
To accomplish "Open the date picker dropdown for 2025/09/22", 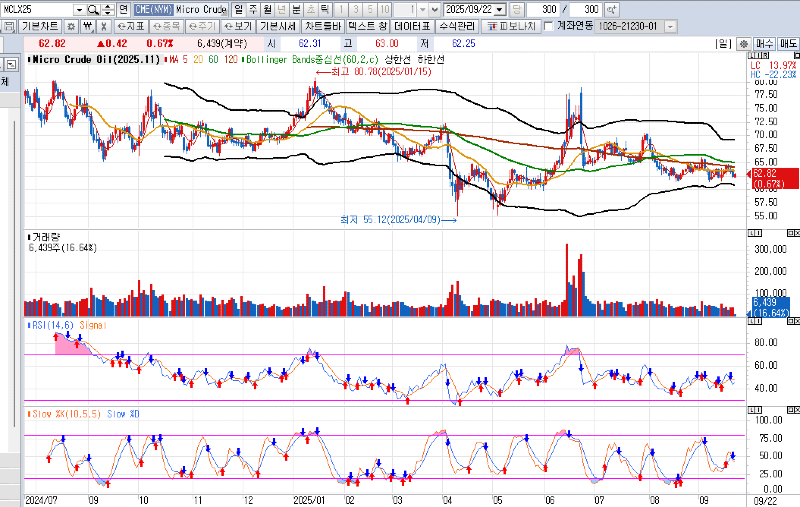I will tap(501, 8).
